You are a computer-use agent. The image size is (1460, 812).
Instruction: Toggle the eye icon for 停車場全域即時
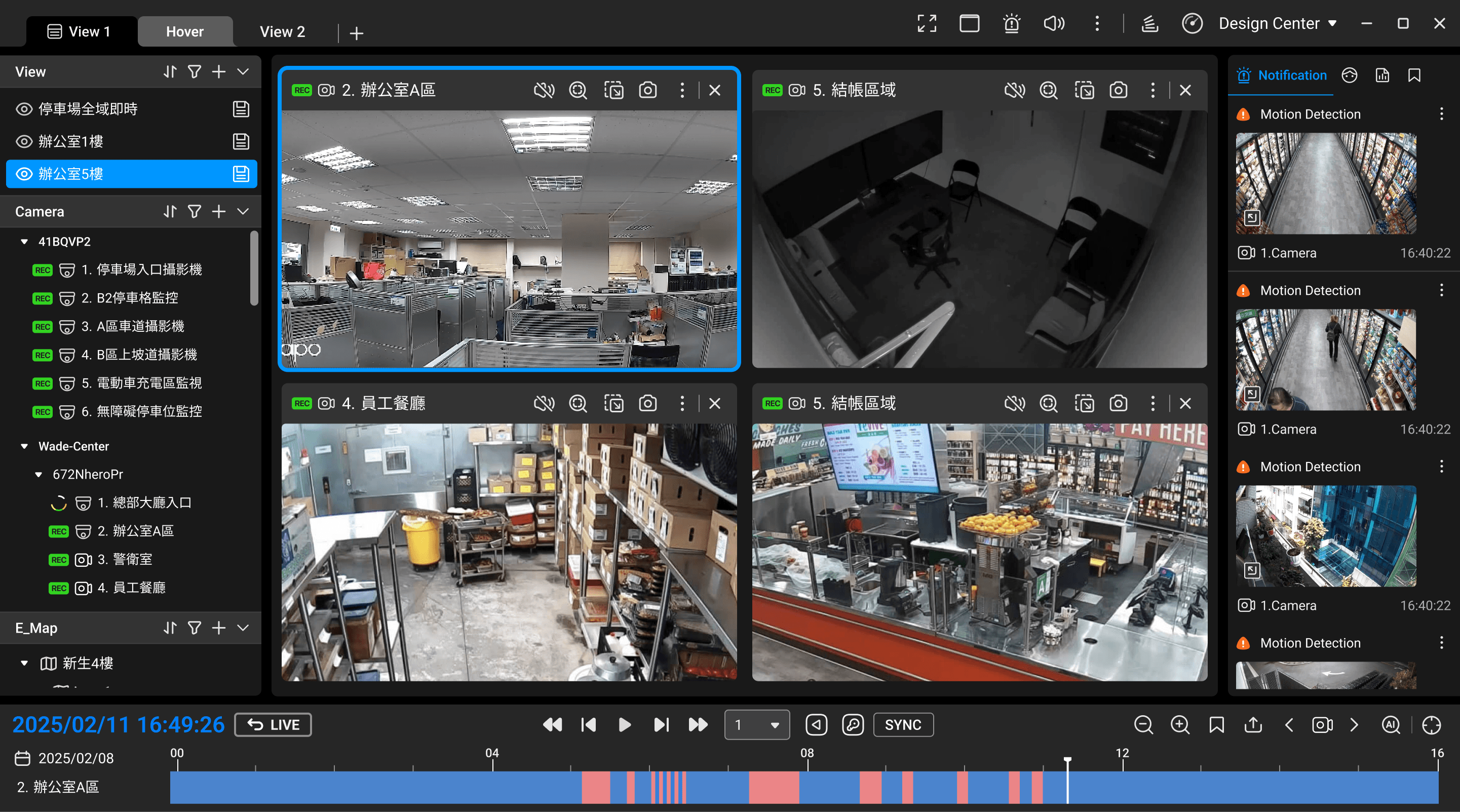24,109
